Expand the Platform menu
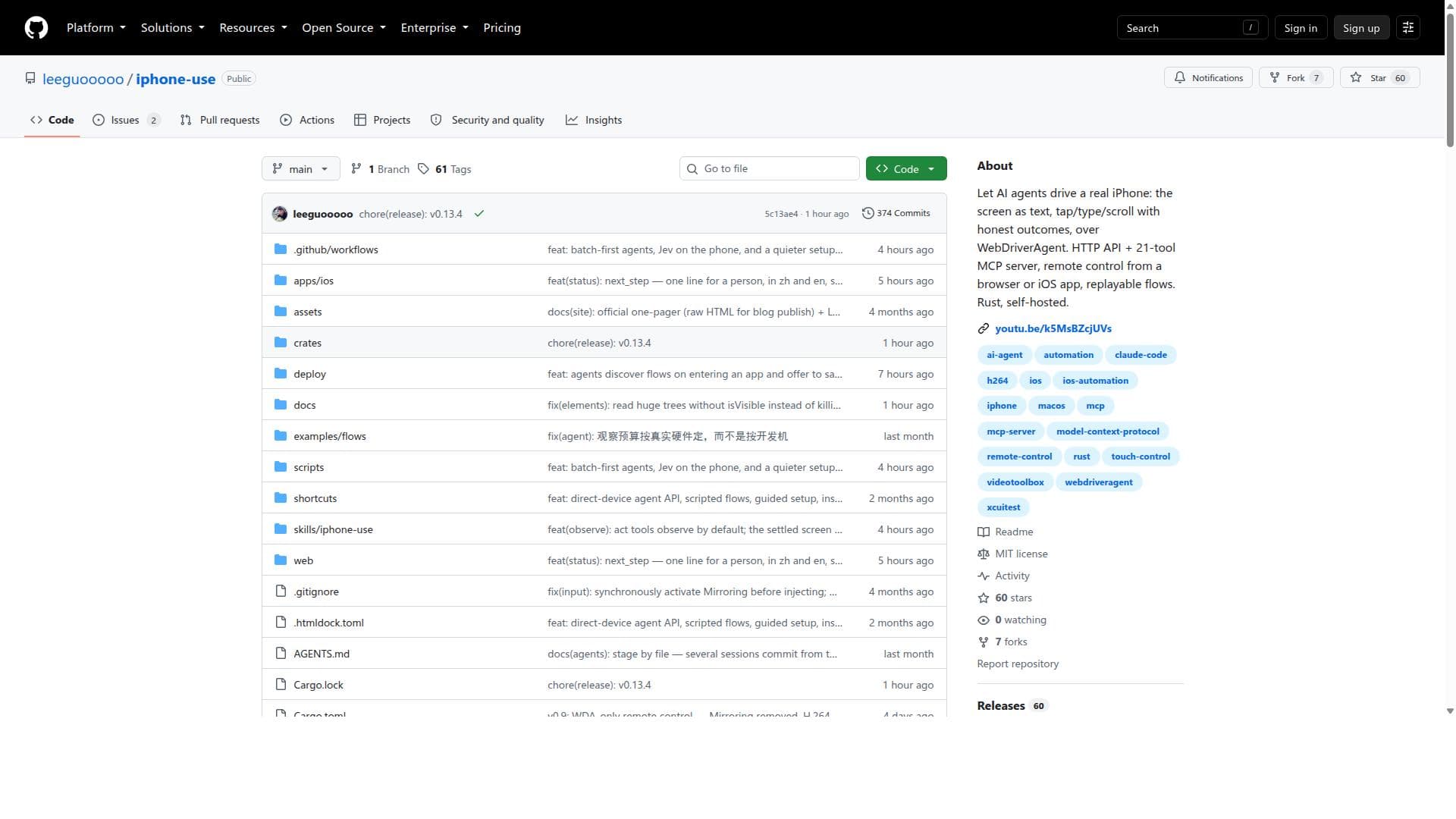The height and width of the screenshot is (819, 1456). tap(96, 28)
